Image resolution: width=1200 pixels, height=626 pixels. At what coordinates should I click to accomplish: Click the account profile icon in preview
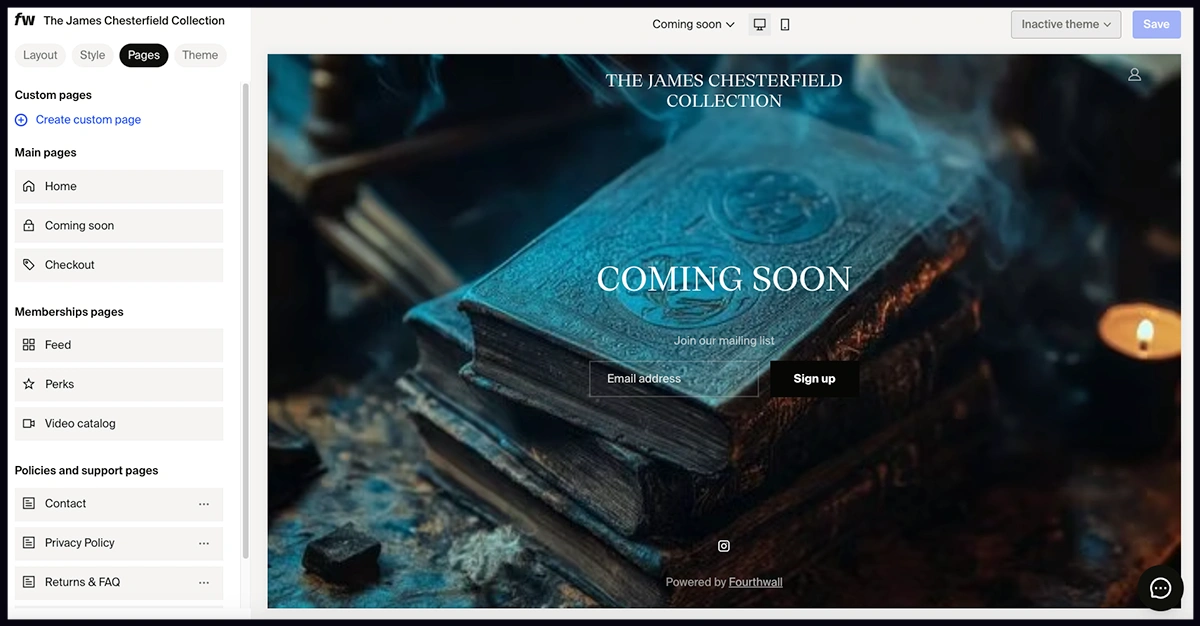click(1134, 74)
